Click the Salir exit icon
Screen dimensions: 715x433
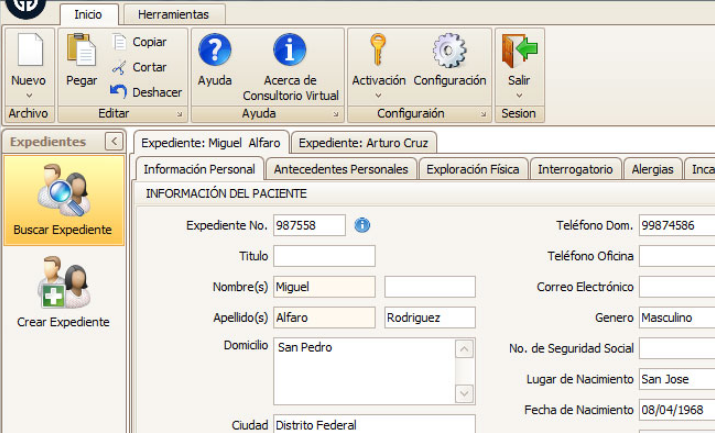click(518, 52)
